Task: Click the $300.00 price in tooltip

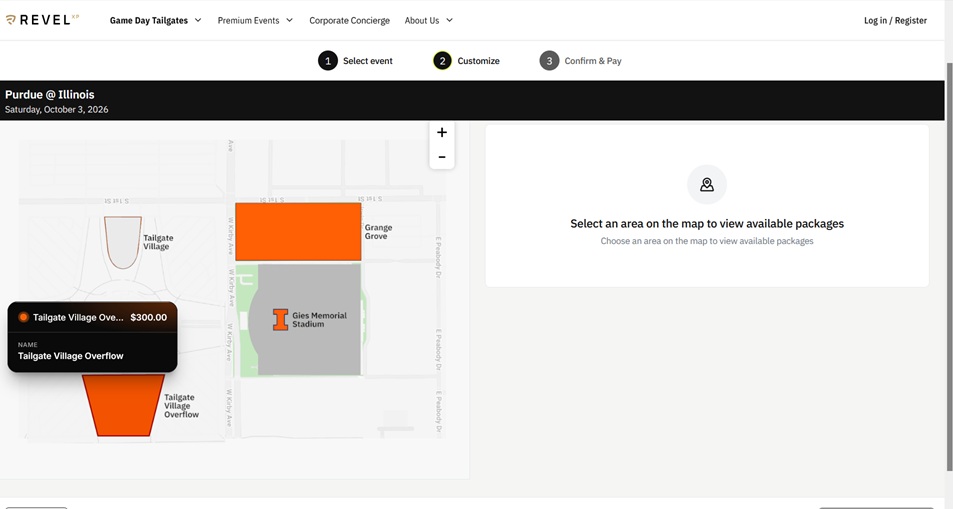Action: tap(148, 317)
